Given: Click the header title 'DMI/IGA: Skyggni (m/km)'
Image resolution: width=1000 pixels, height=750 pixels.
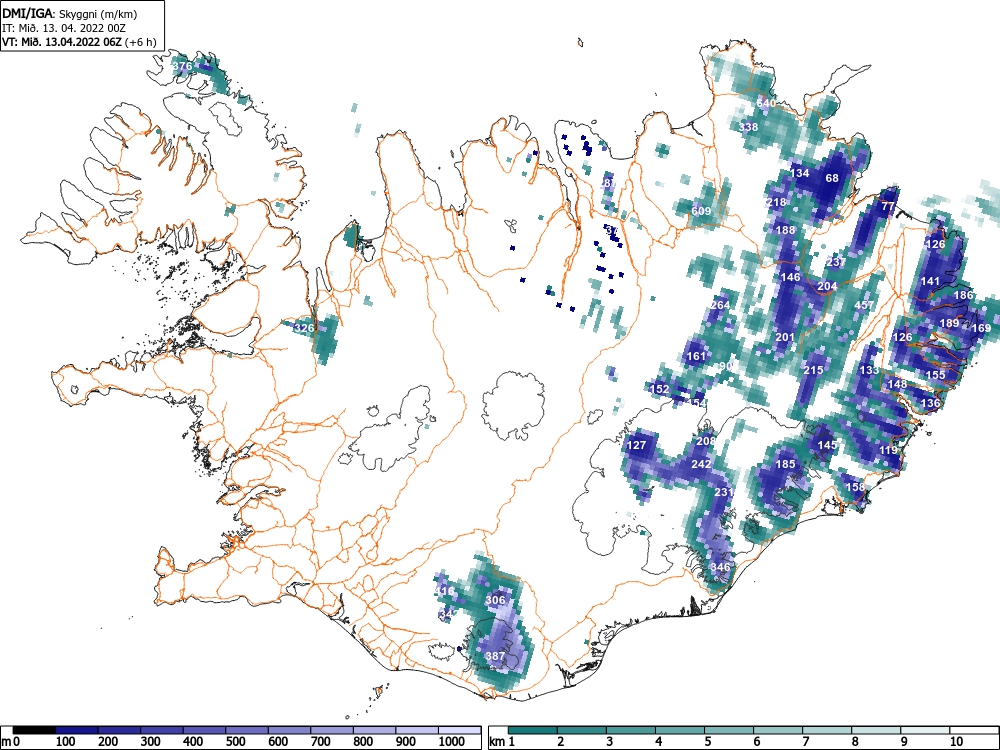Looking at the screenshot, I should coord(70,13).
